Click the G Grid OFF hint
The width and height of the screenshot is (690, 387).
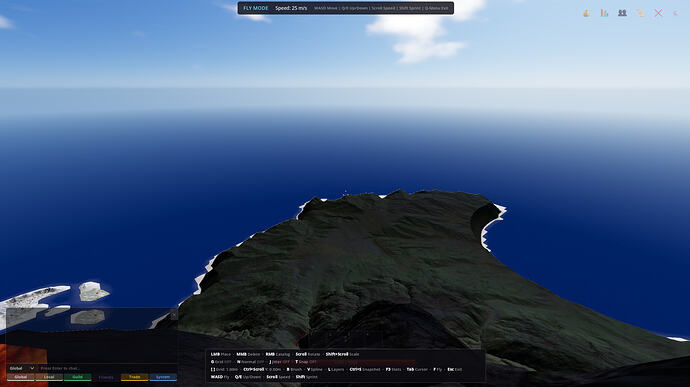click(221, 362)
